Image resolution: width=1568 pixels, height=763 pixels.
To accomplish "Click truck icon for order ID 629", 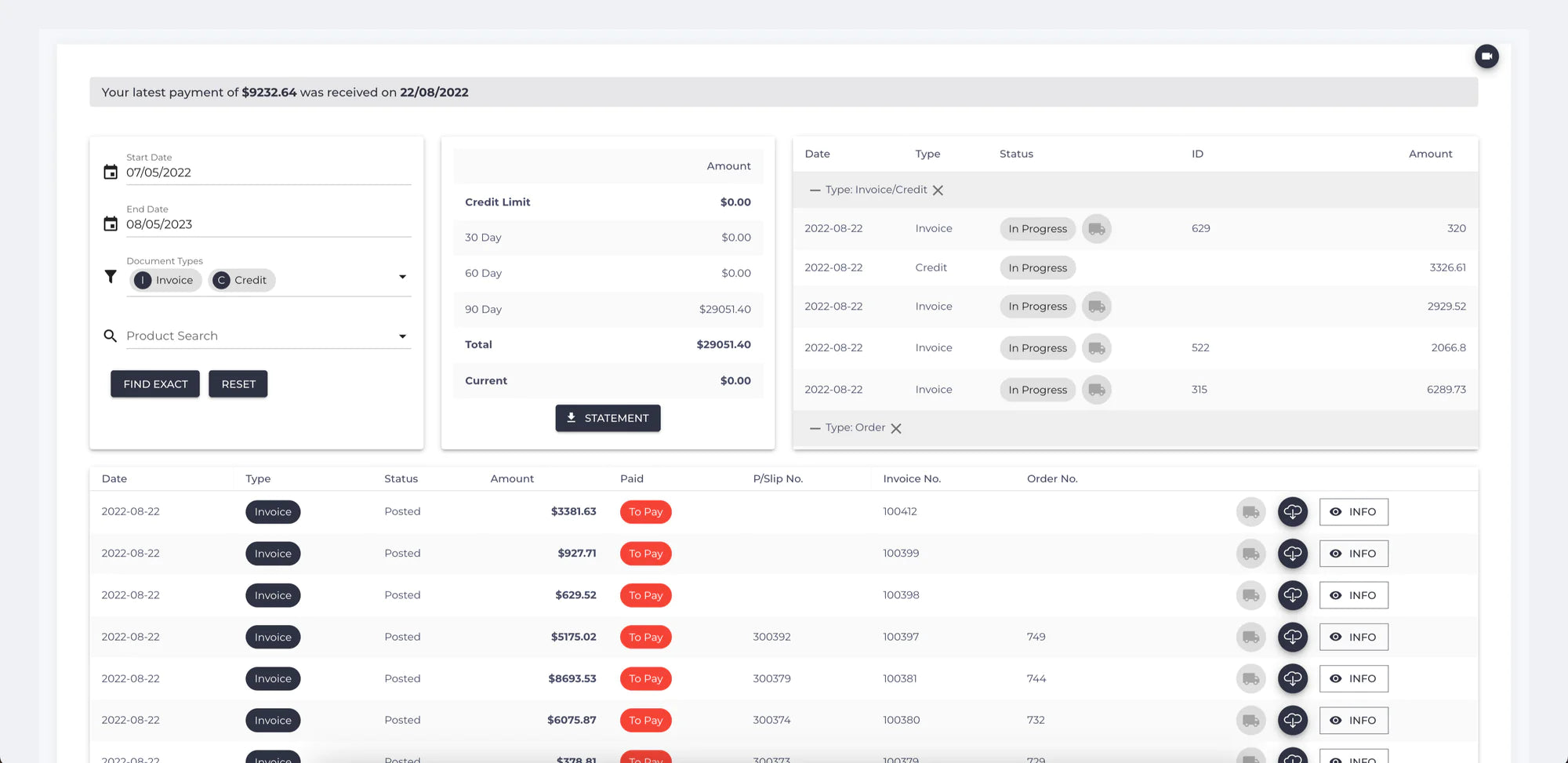I will tap(1096, 229).
